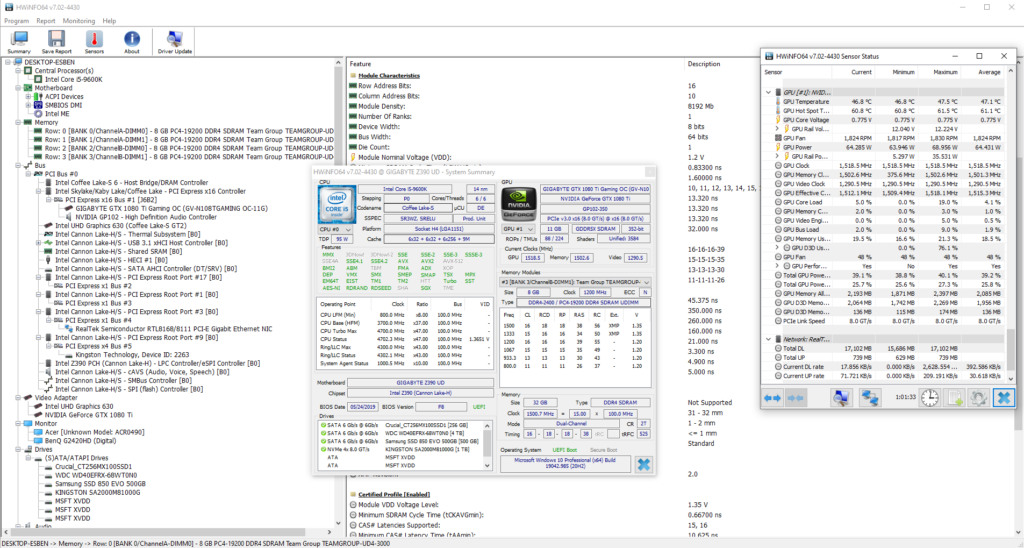Screen dimensions: 1024x548
Task: Click the GPU Temperature sensor icon
Action: click(x=778, y=102)
